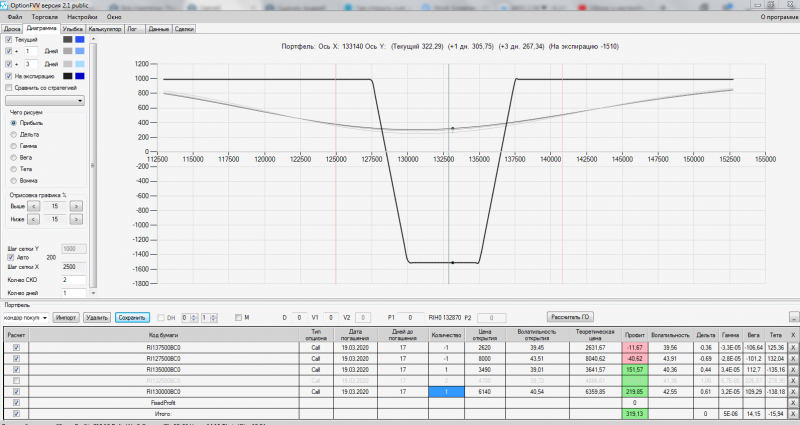Delete the RI127500BC0 row with its X button
The image size is (800, 425).
793,359
